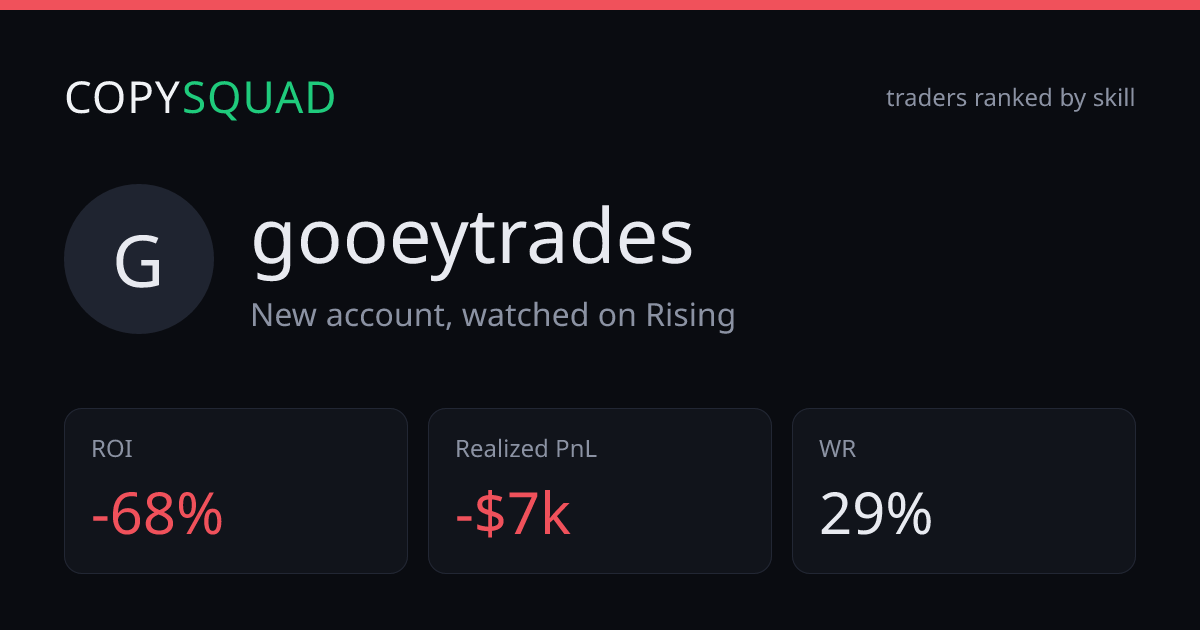Click the 29% win rate value
Screen dimensions: 1200x630
(x=876, y=516)
